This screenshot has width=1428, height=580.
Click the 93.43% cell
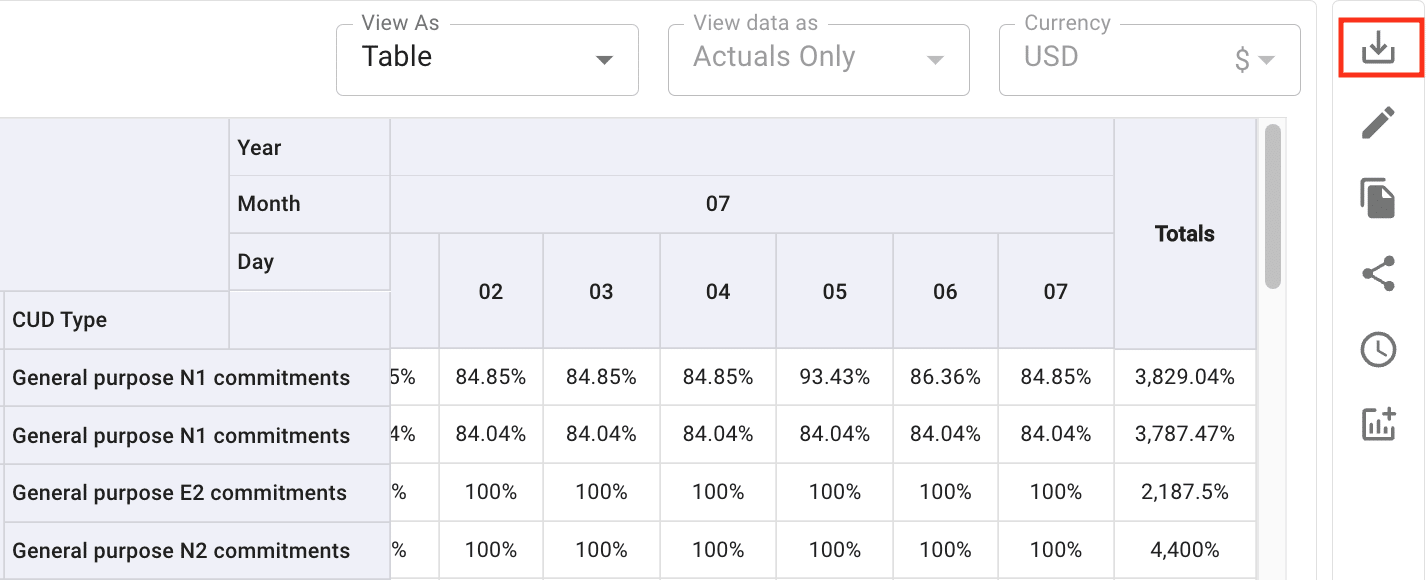pos(835,377)
